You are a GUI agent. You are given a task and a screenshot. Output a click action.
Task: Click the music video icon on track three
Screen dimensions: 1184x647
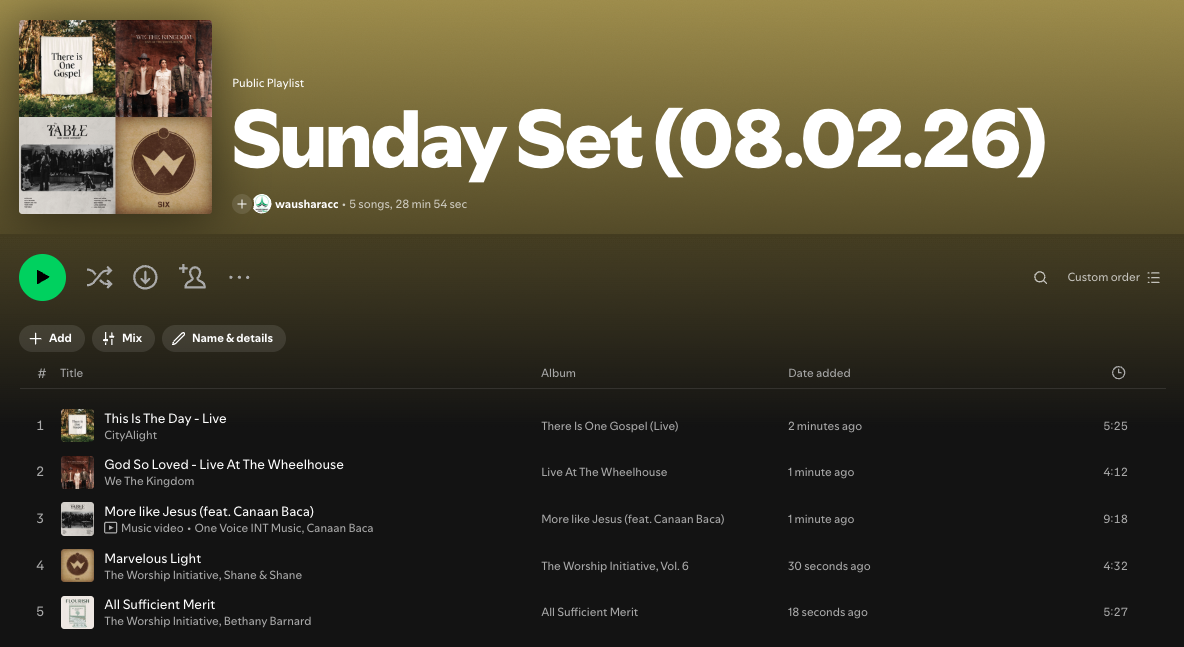(x=110, y=528)
